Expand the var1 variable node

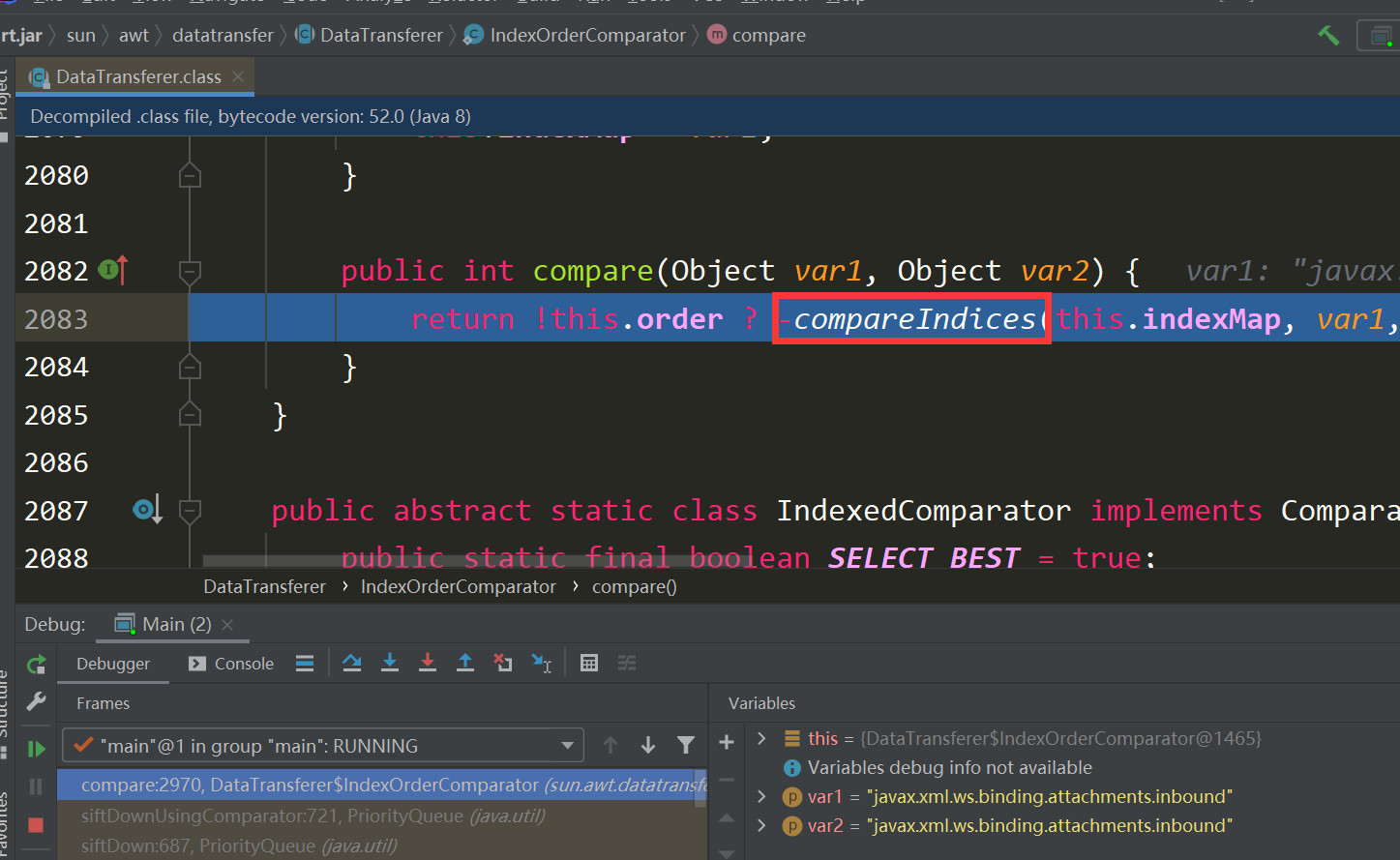[761, 796]
